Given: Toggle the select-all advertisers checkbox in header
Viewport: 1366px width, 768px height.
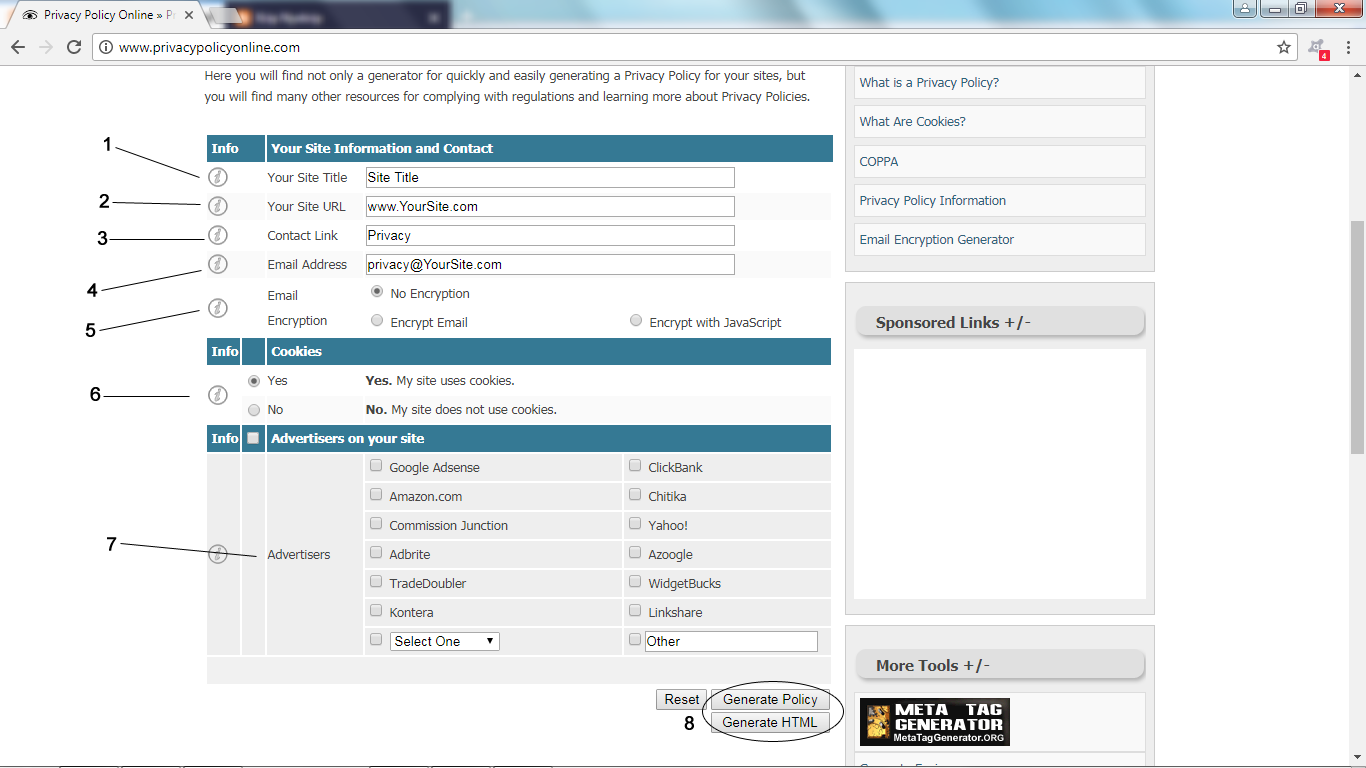Looking at the screenshot, I should coord(253,438).
